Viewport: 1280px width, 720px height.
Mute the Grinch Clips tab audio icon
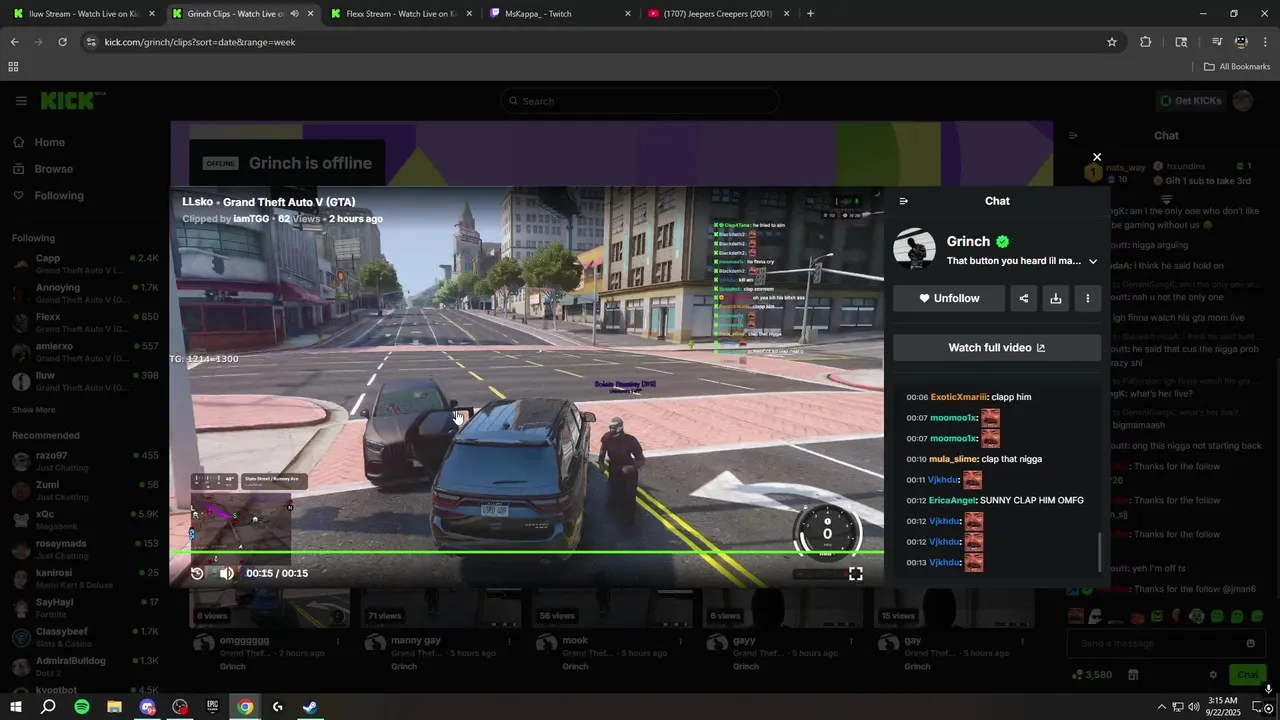coord(294,14)
